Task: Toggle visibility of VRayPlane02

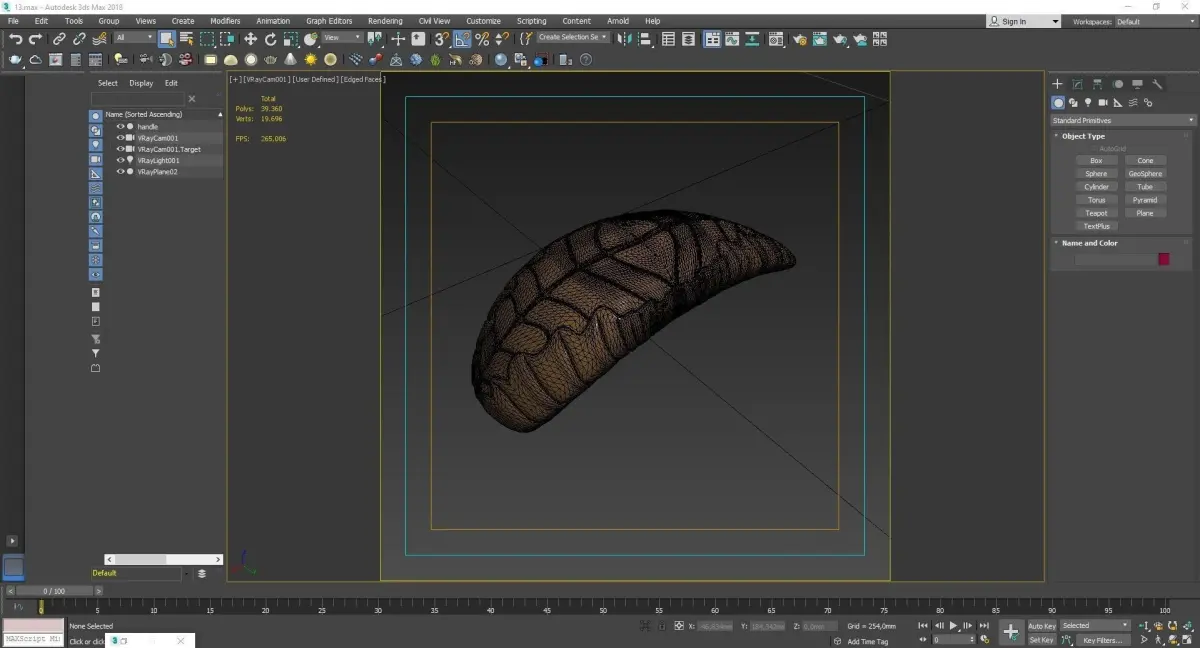Action: point(120,172)
